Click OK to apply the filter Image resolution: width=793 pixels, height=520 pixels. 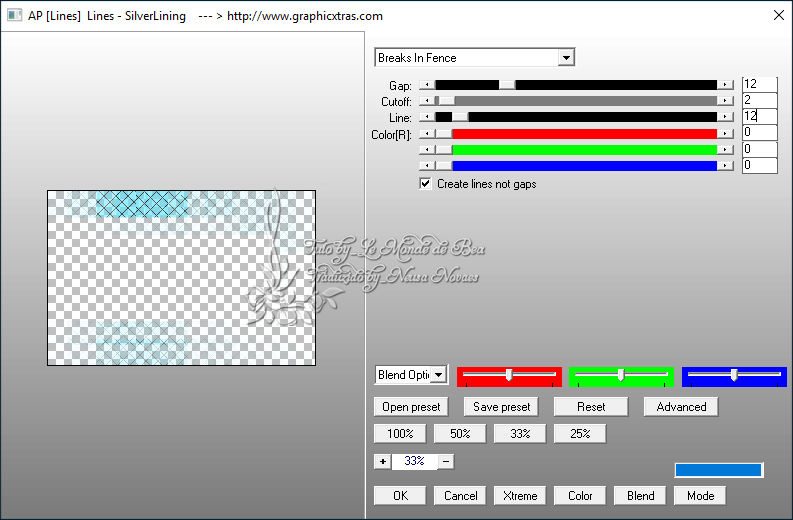pyautogui.click(x=400, y=496)
